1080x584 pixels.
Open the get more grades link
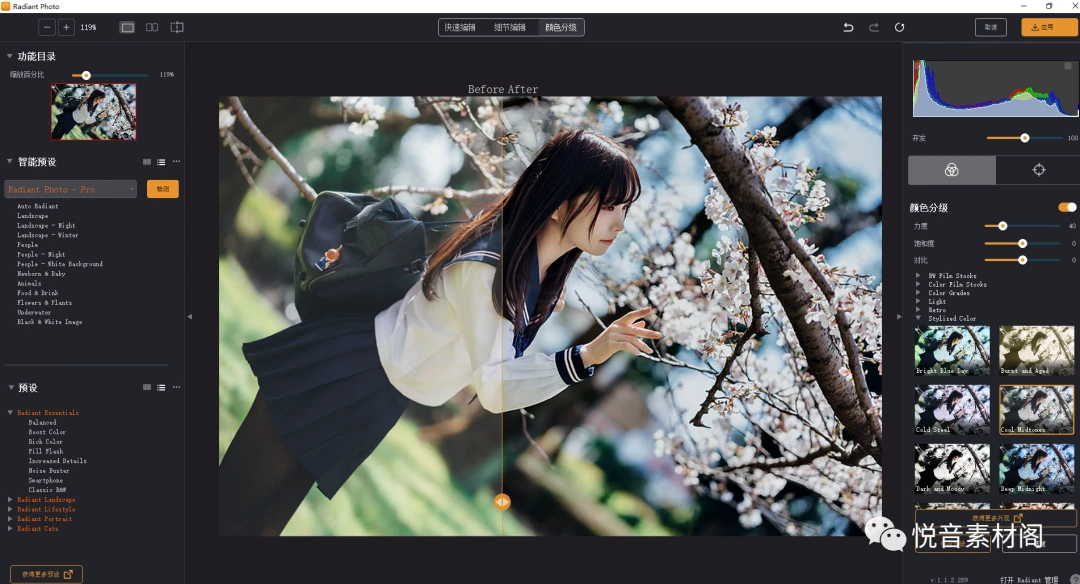pyautogui.click(x=995, y=518)
